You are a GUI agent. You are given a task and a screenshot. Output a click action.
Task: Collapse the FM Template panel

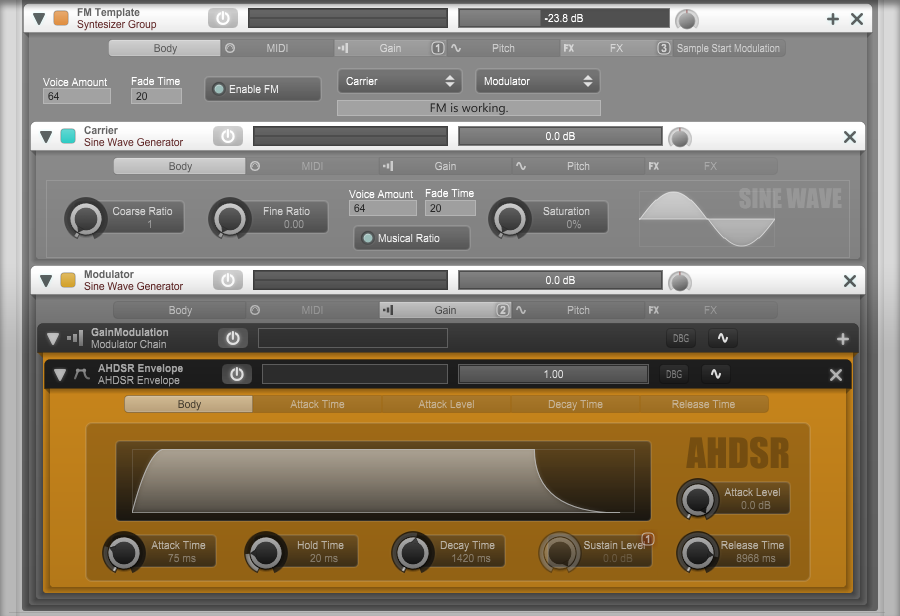[39, 19]
